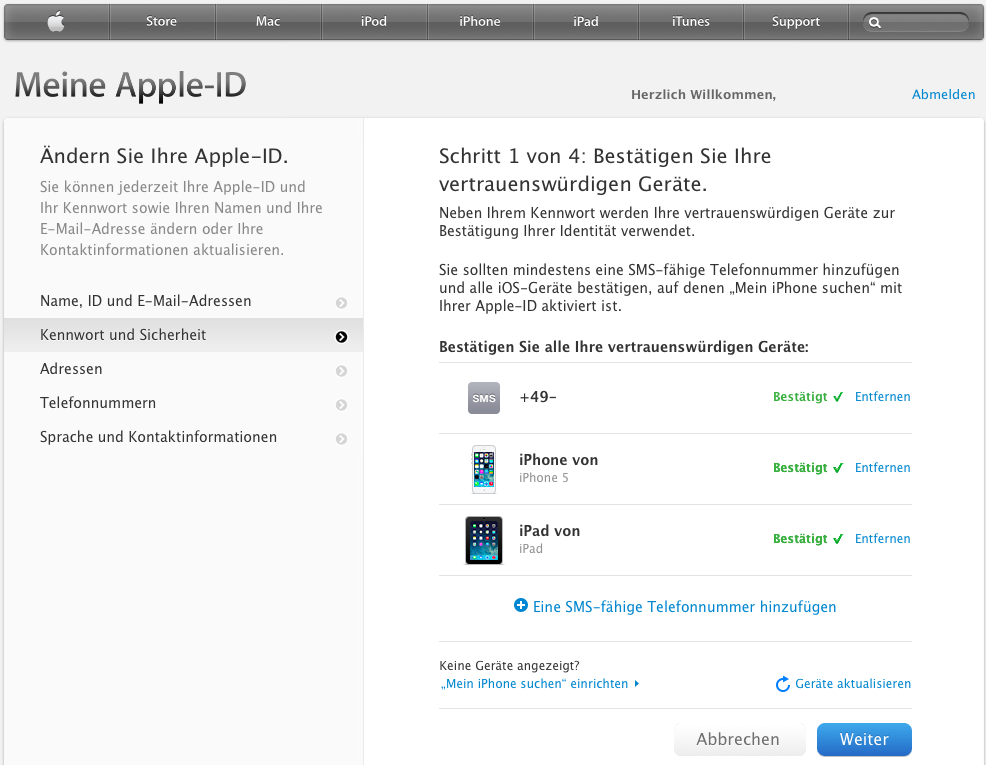Click the iPad von device name
Screen dimensions: 986x765
[550, 531]
